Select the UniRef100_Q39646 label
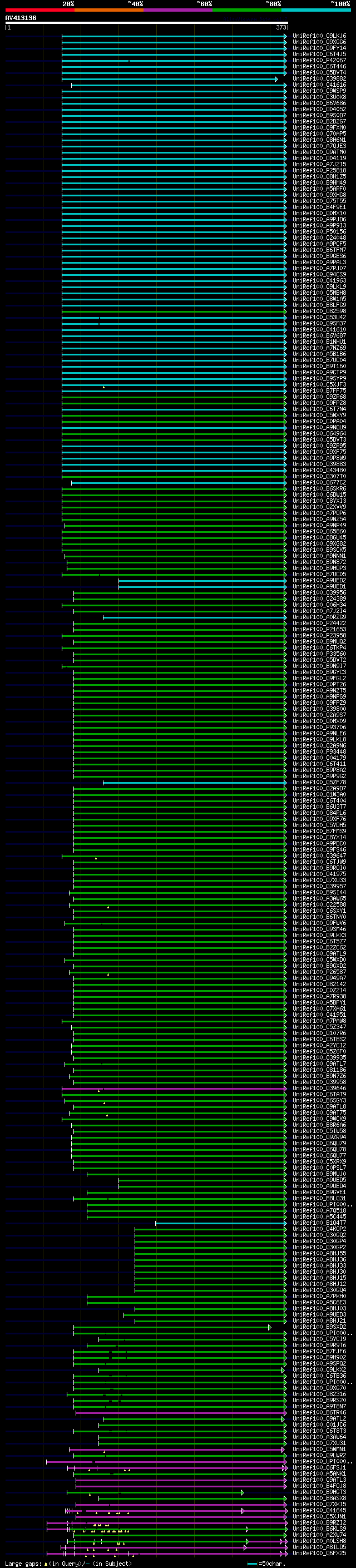 point(319,1089)
